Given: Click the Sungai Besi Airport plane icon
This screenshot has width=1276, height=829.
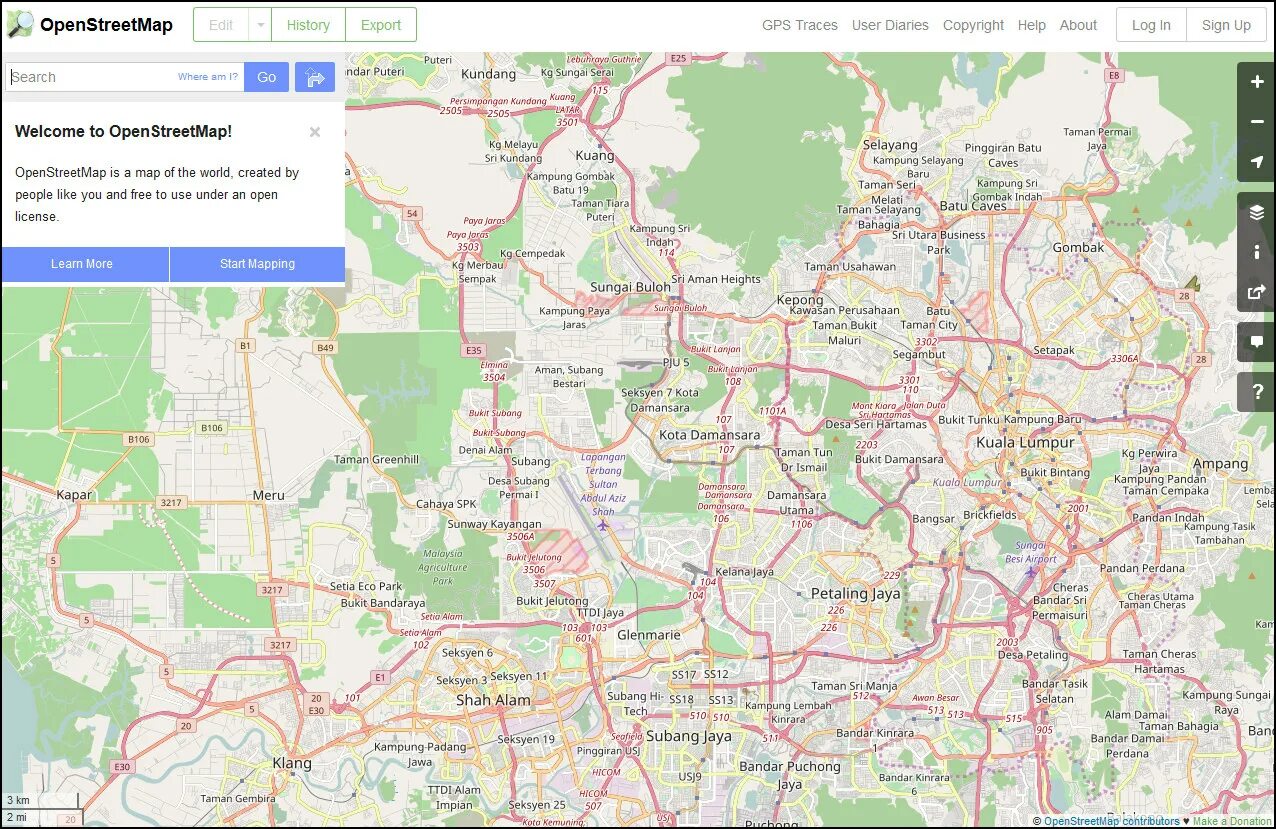Looking at the screenshot, I should pyautogui.click(x=1030, y=572).
